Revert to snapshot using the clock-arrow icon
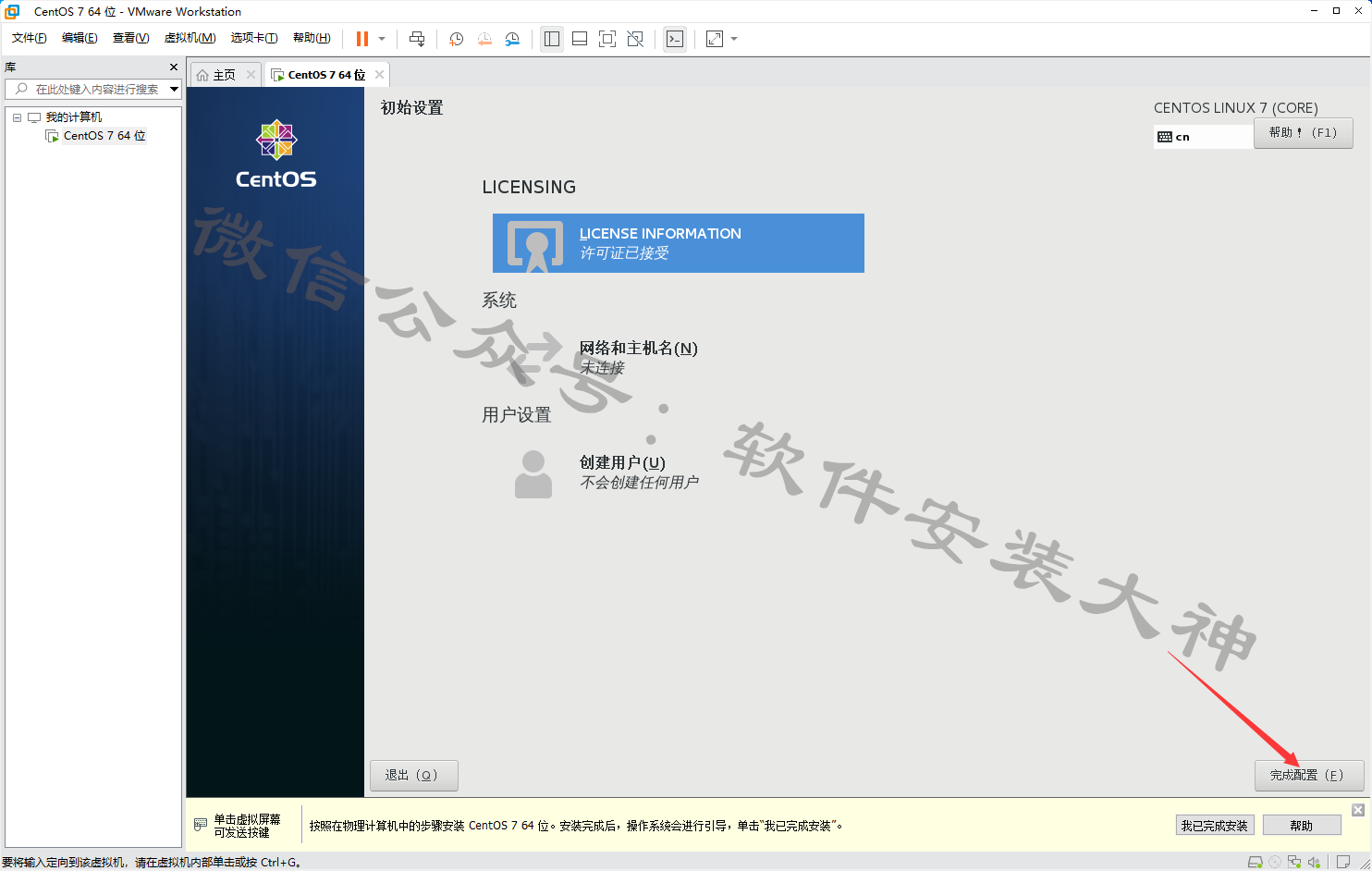Viewport: 1372px width, 871px height. [x=484, y=39]
